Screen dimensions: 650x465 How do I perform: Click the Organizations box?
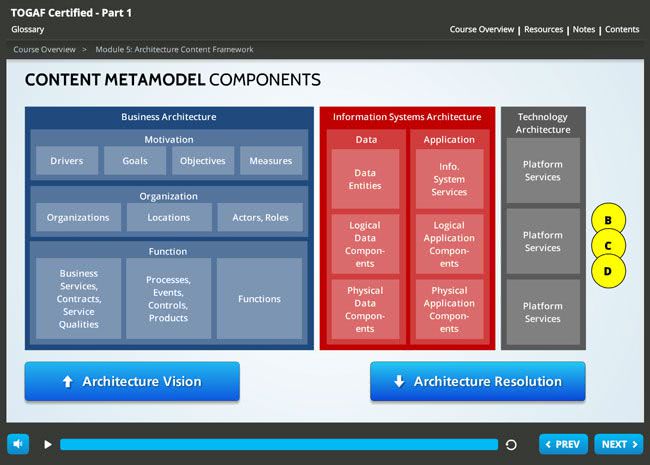(x=78, y=217)
